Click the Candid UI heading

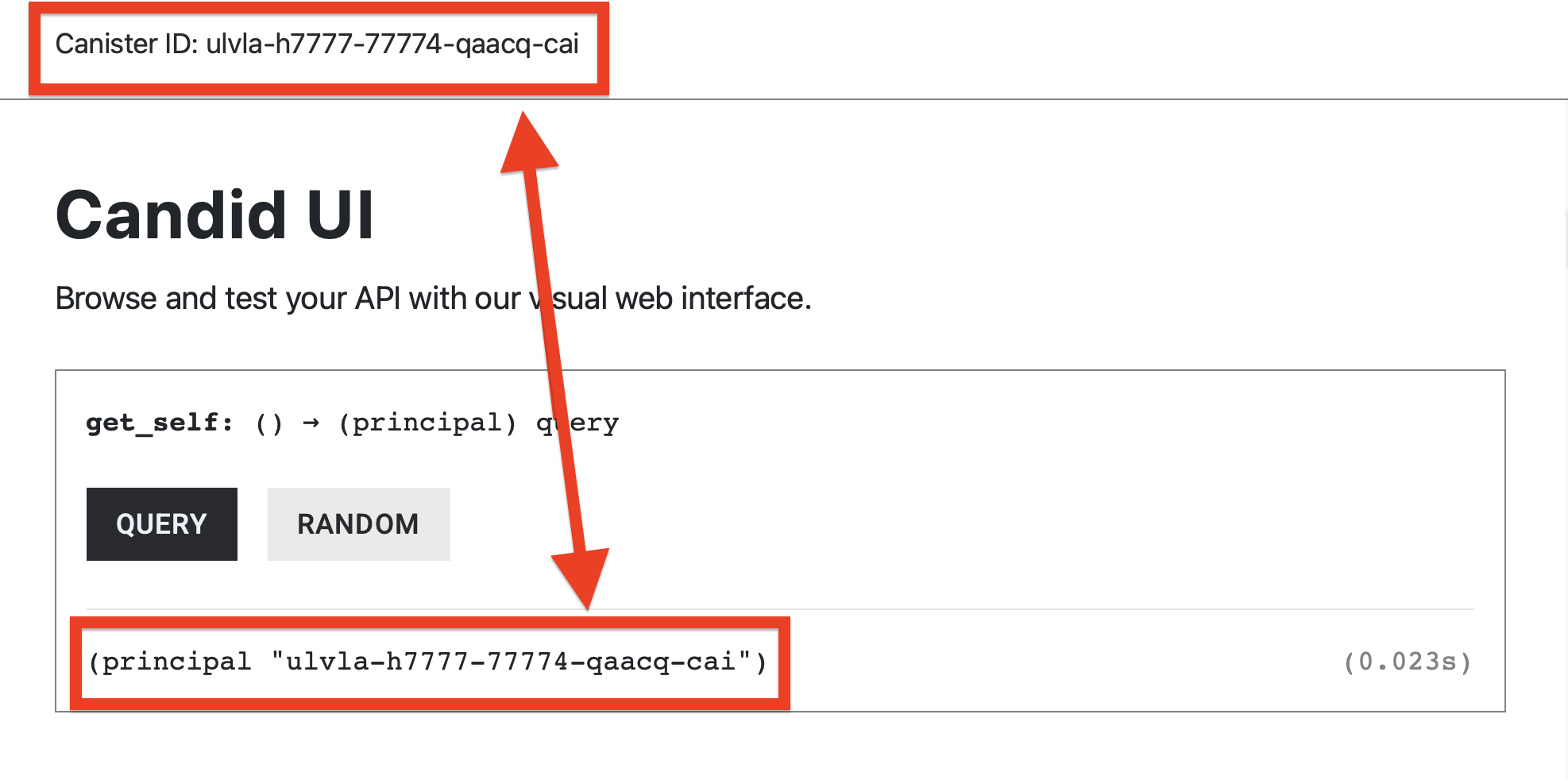pyautogui.click(x=214, y=213)
